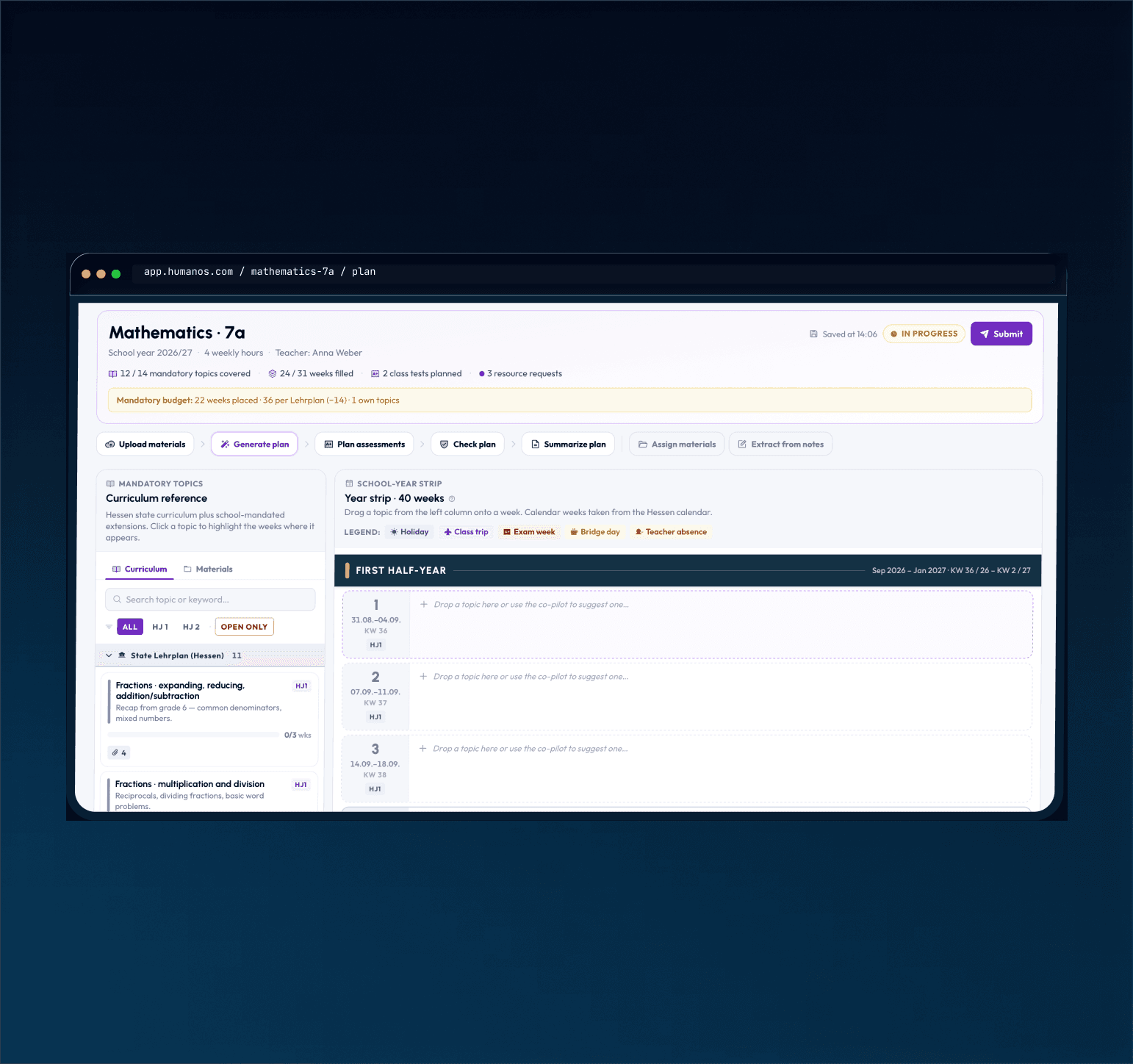This screenshot has width=1133, height=1064.
Task: Click the Search topic or keyword field
Action: point(210,600)
